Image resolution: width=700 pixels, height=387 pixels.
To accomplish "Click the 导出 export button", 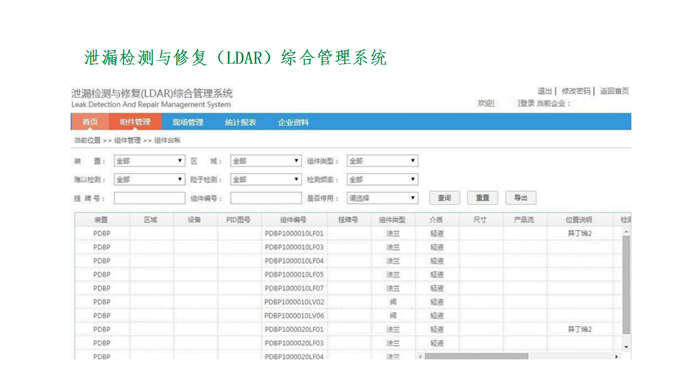I will (521, 198).
